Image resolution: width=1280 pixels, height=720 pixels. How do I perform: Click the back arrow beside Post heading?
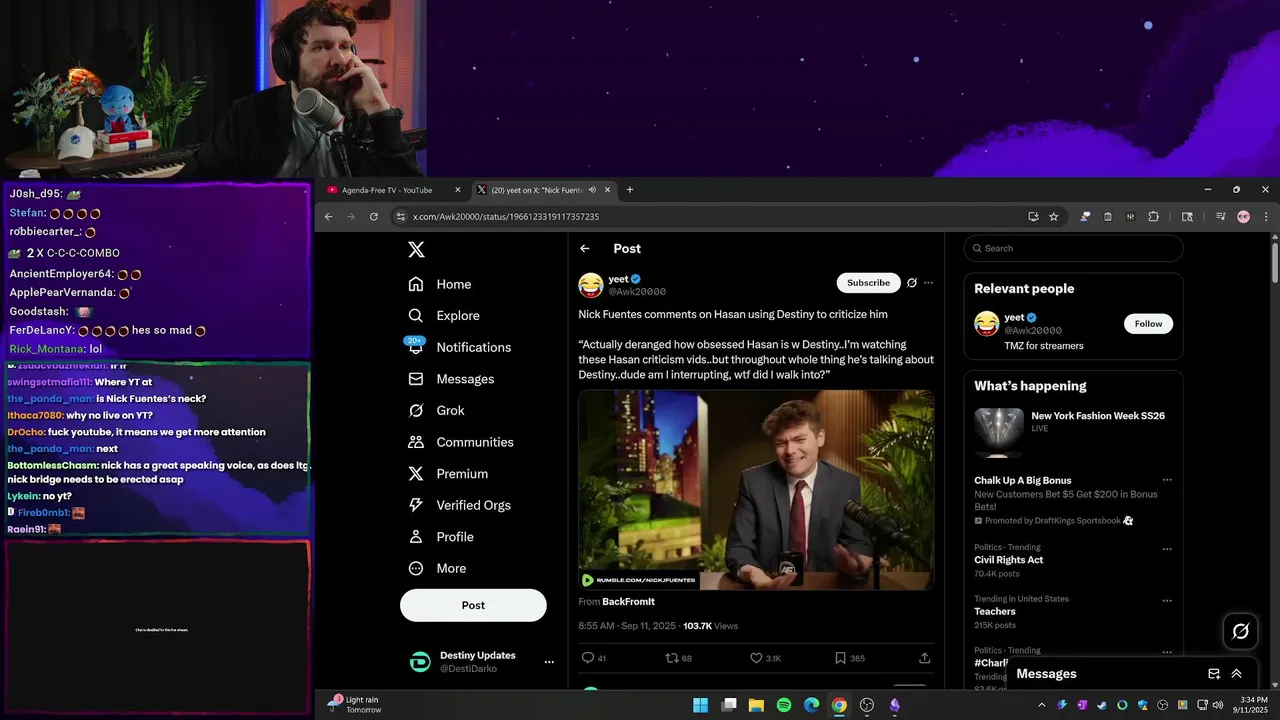[585, 249]
